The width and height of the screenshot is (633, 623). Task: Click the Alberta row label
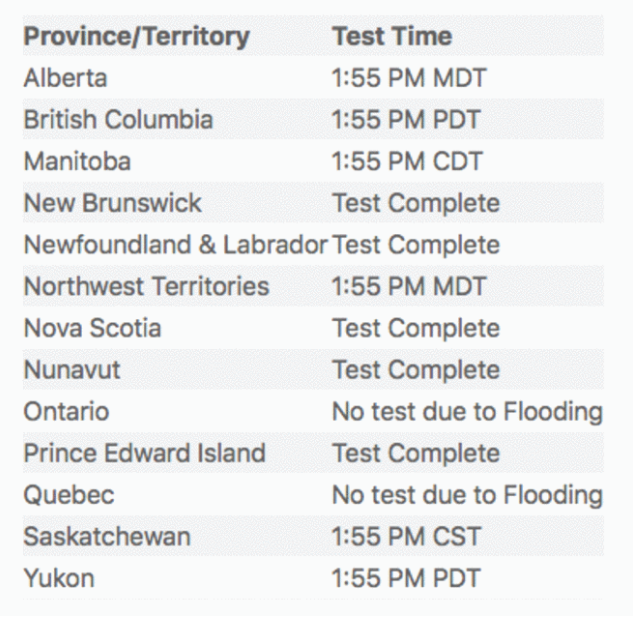tap(65, 78)
